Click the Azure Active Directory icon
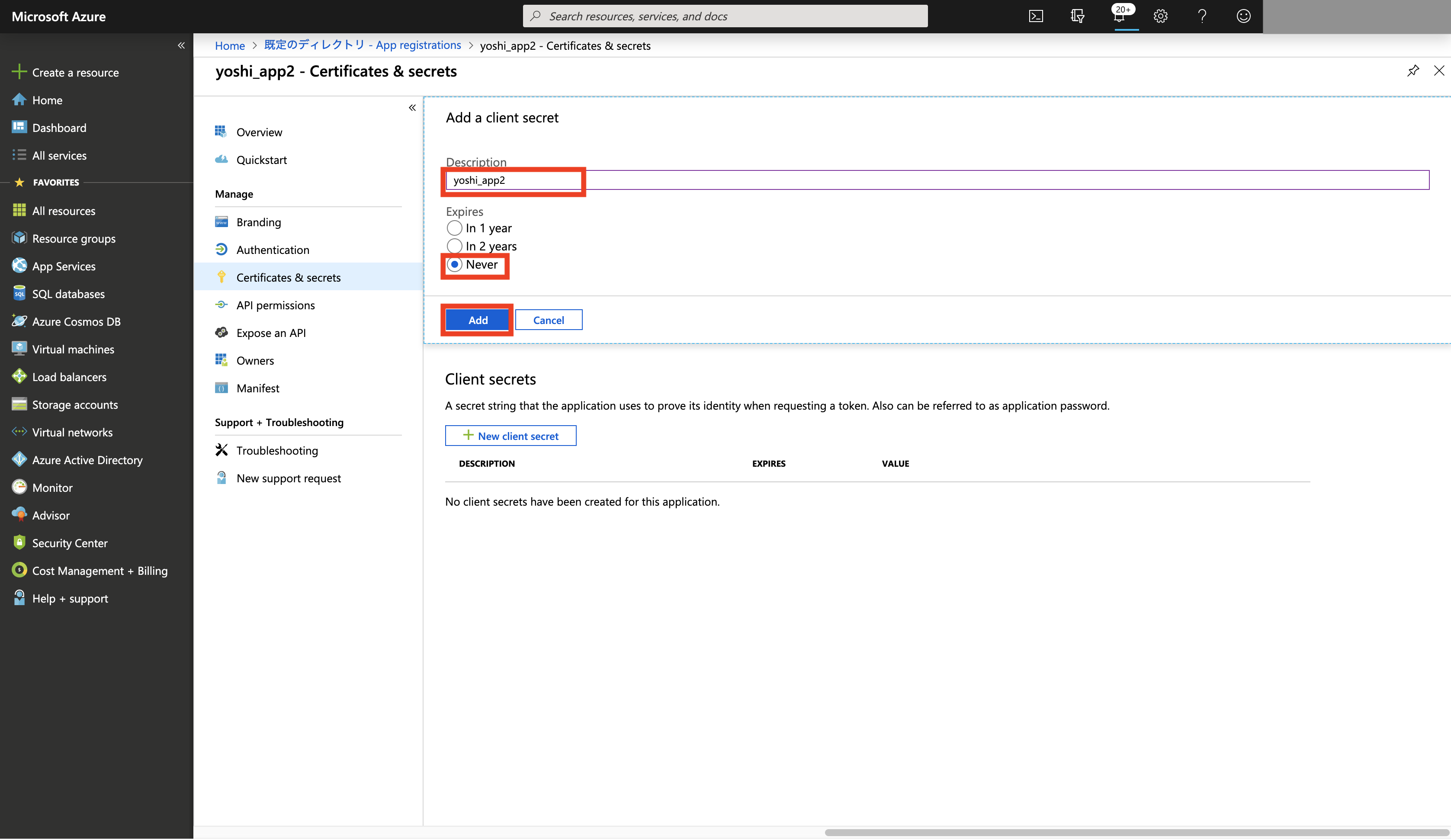Image resolution: width=1451 pixels, height=840 pixels. tap(19, 459)
